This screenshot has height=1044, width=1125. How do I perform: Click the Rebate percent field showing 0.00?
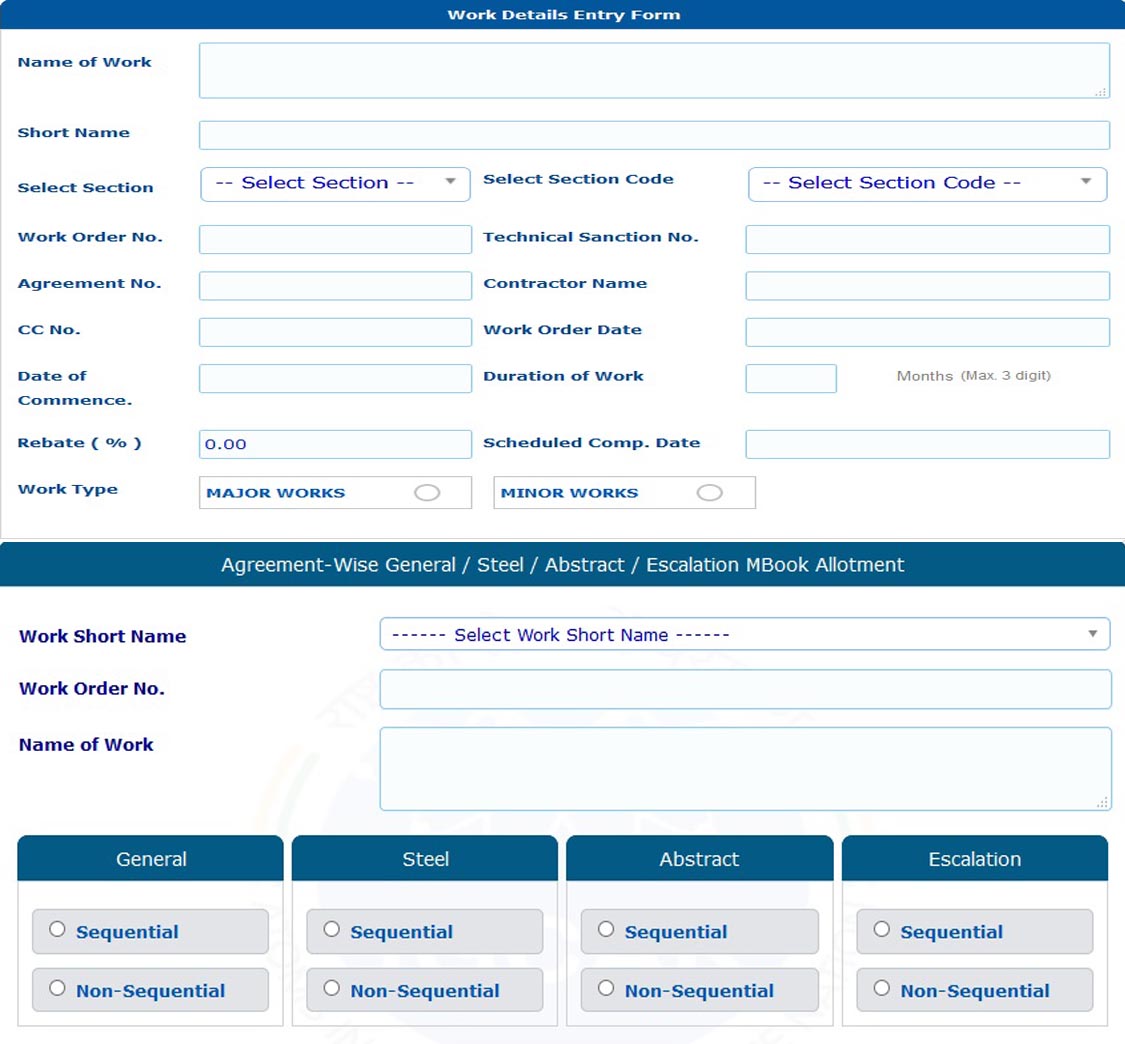[x=335, y=444]
